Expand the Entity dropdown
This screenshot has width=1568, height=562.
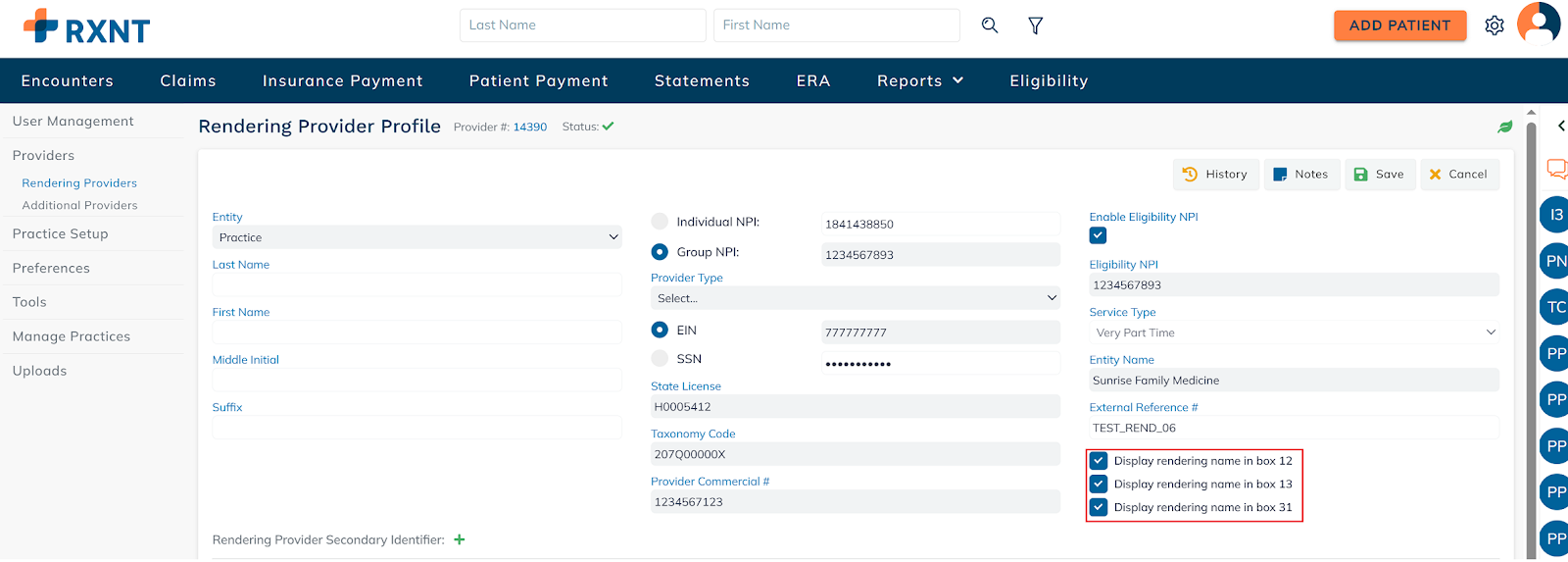[416, 237]
